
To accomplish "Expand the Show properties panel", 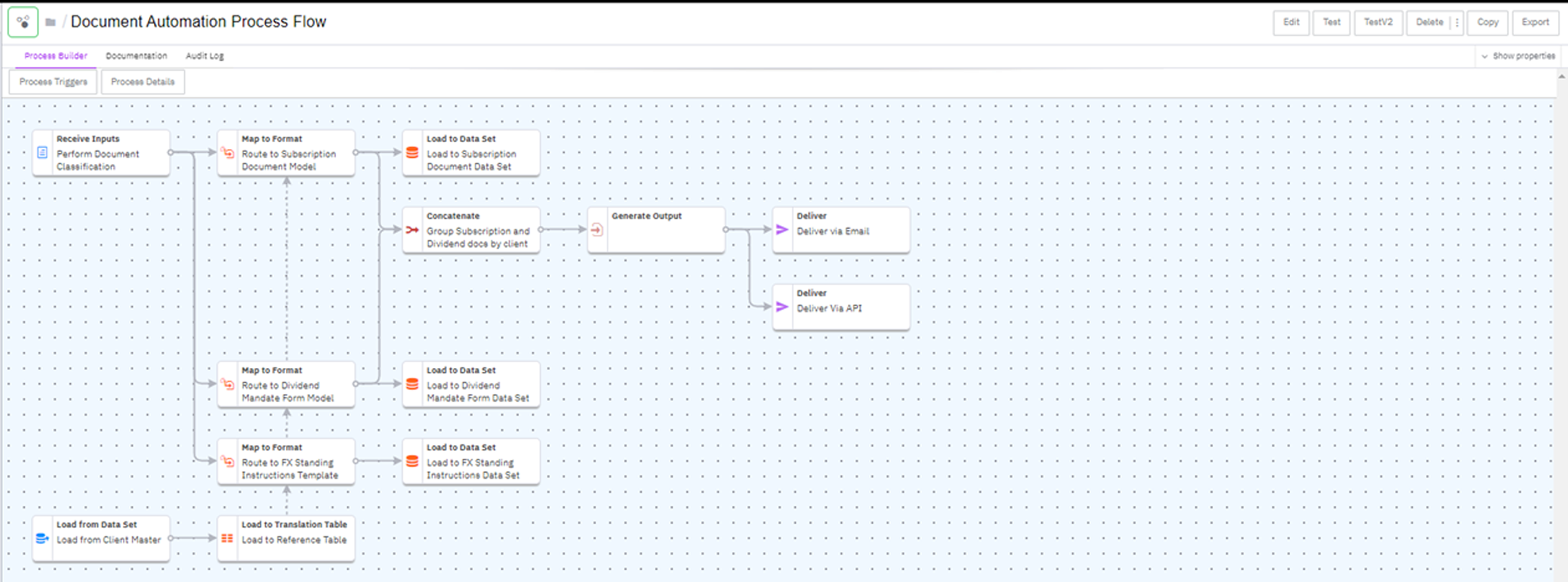I will click(1518, 56).
